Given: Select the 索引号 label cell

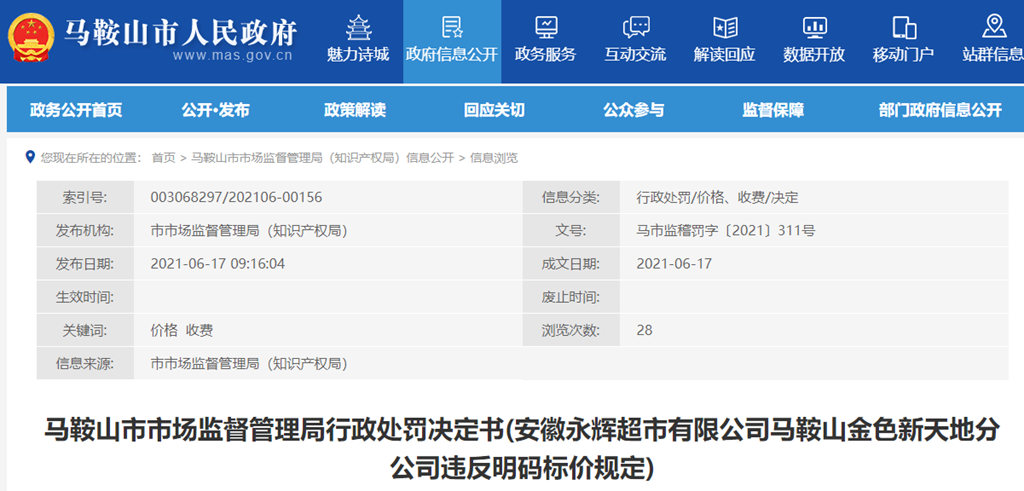Looking at the screenshot, I should [85, 197].
